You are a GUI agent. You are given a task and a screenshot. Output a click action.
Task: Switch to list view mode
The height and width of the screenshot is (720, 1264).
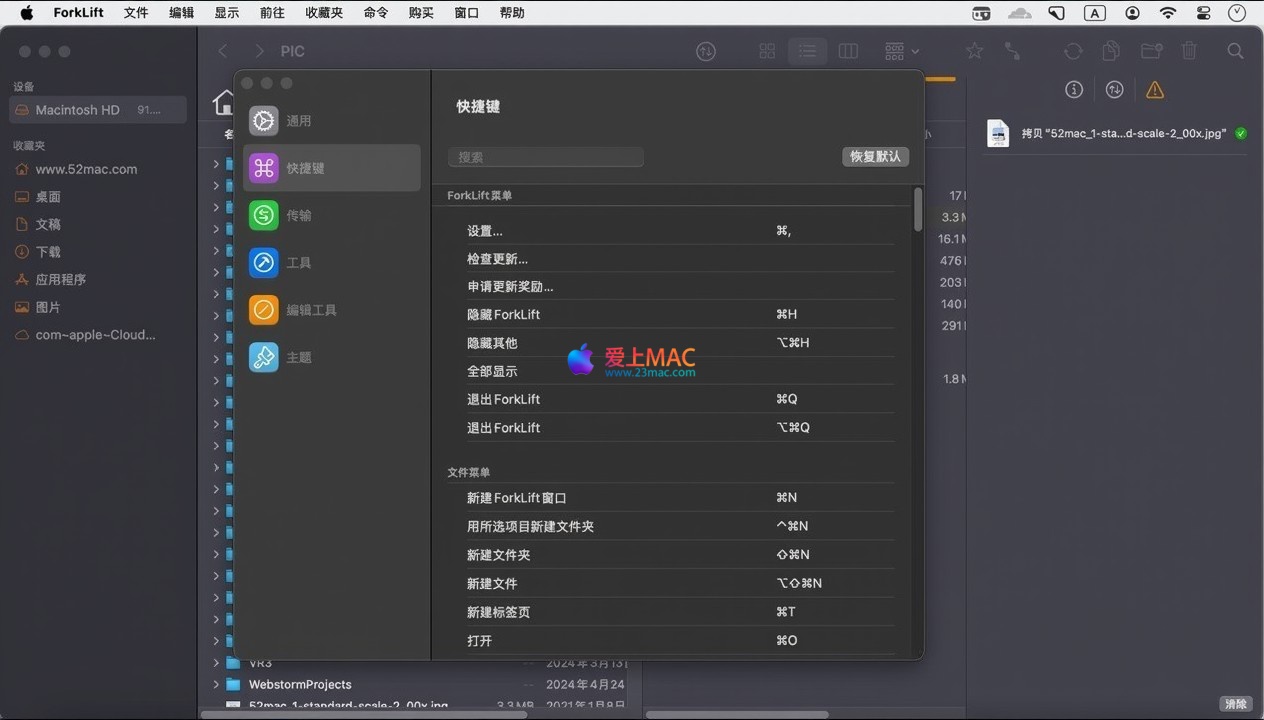807,51
